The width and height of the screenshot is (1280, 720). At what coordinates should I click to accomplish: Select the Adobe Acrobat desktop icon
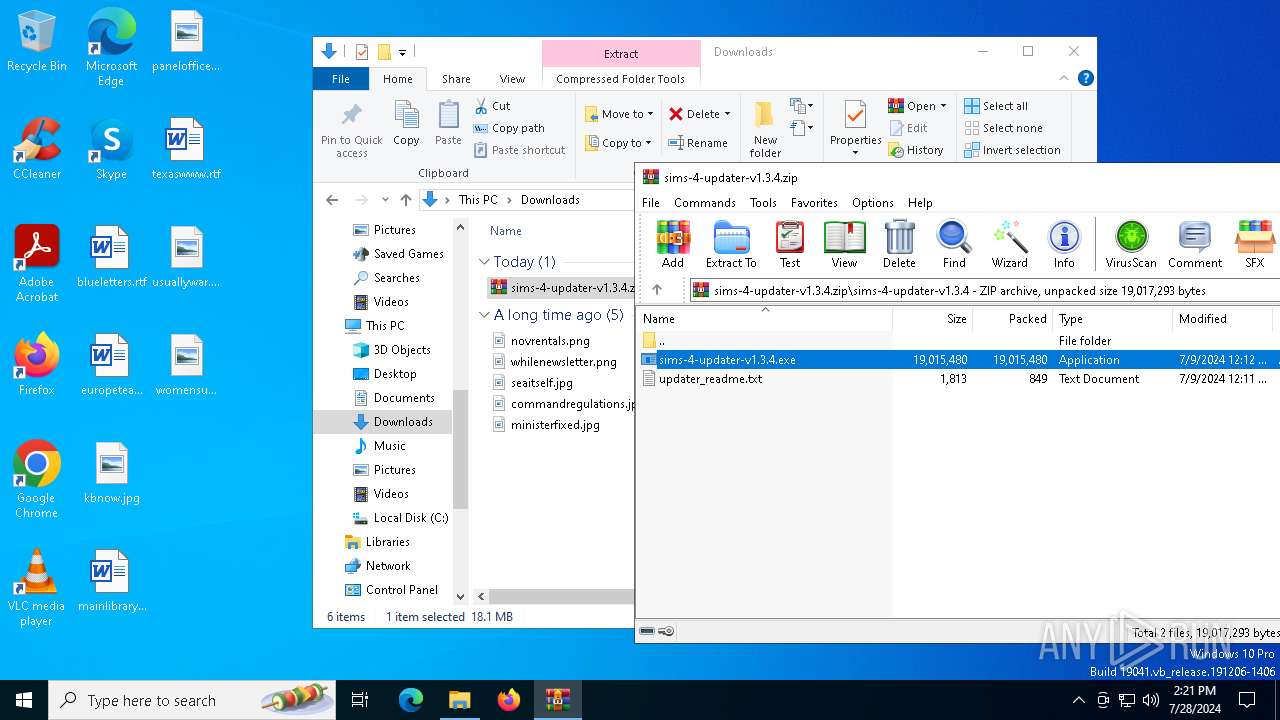37,264
